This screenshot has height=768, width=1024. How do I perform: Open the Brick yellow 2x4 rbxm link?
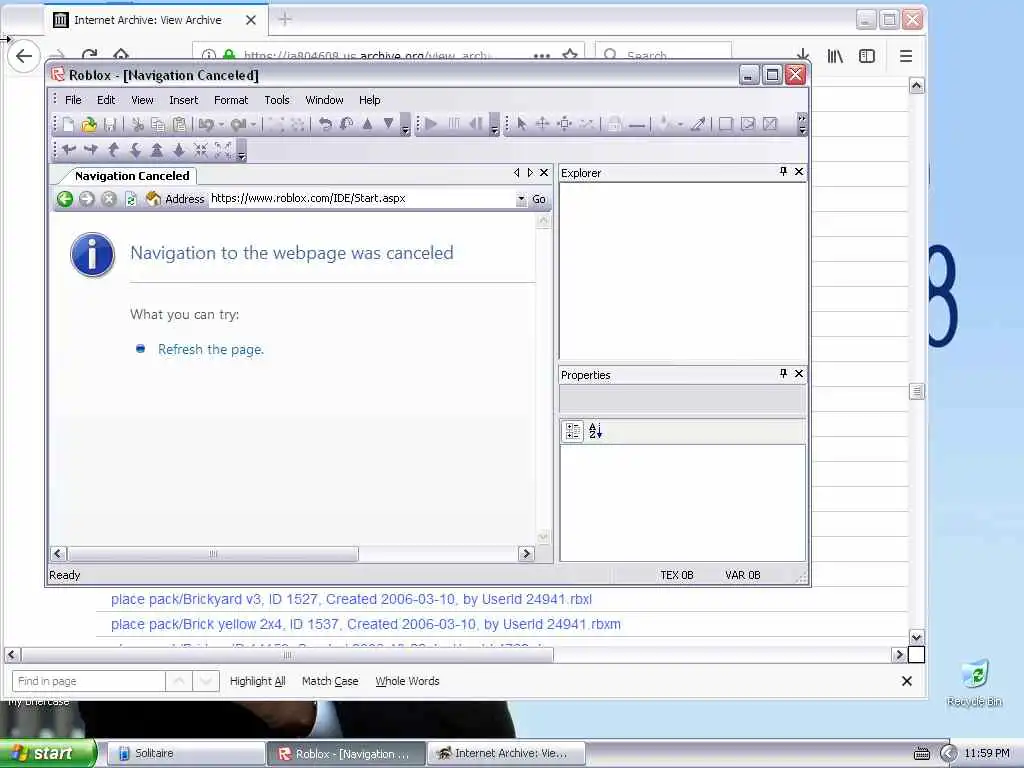coord(366,624)
